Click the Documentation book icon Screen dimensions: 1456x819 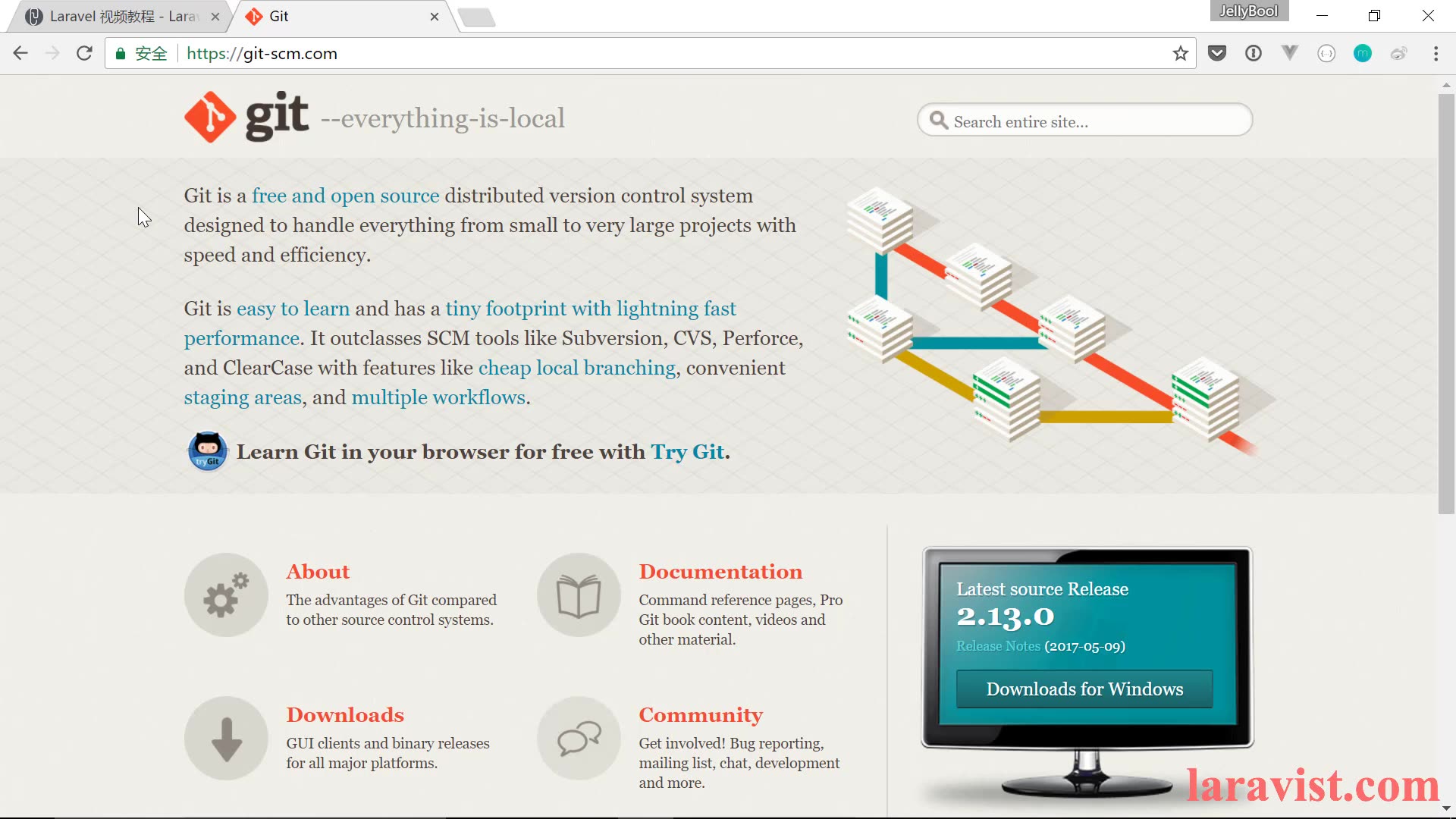[x=579, y=594]
